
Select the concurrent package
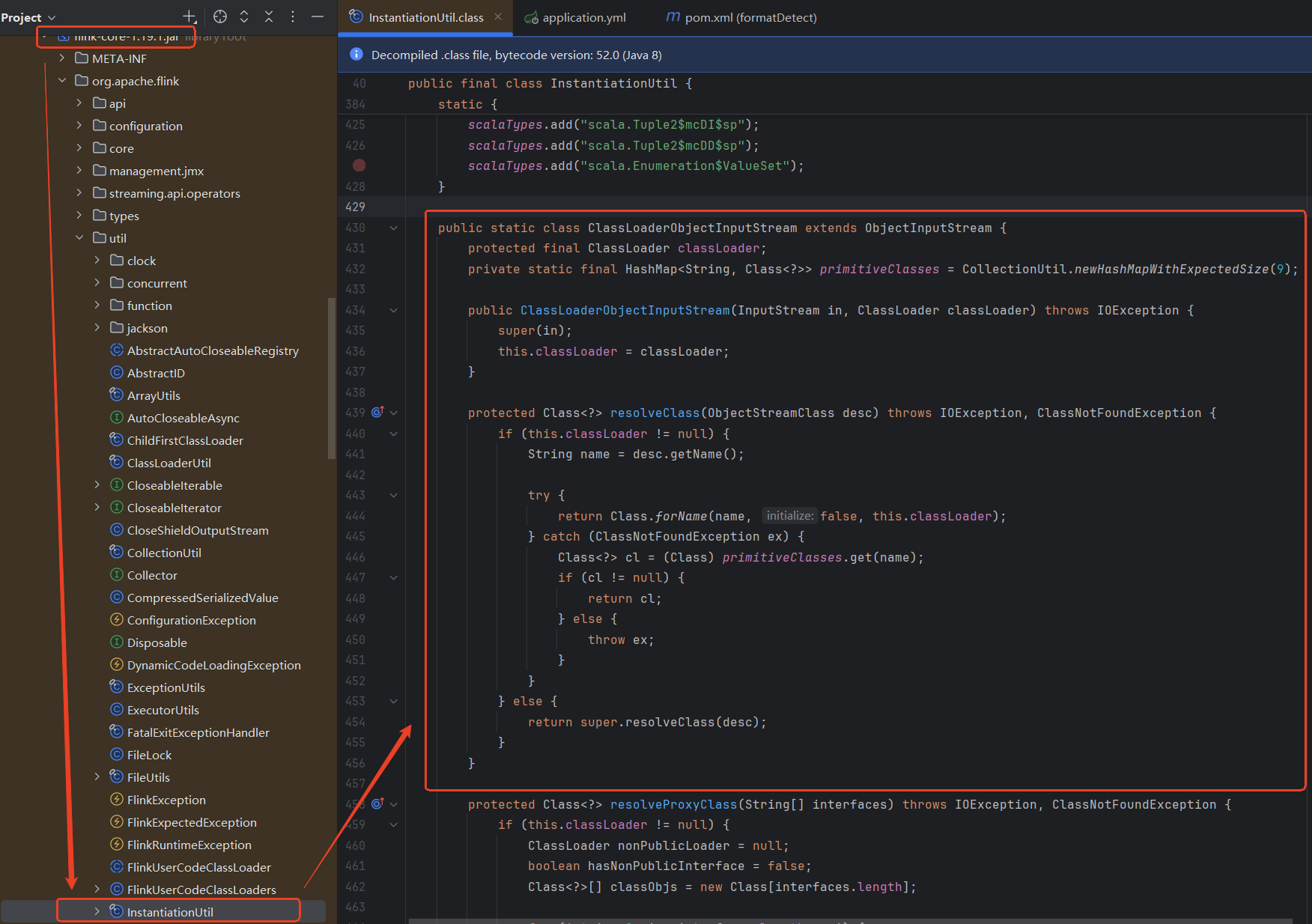tap(157, 283)
